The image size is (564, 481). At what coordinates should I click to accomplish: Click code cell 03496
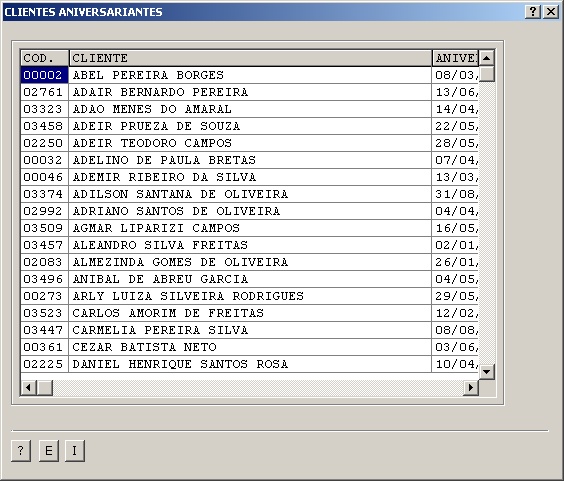coord(45,279)
